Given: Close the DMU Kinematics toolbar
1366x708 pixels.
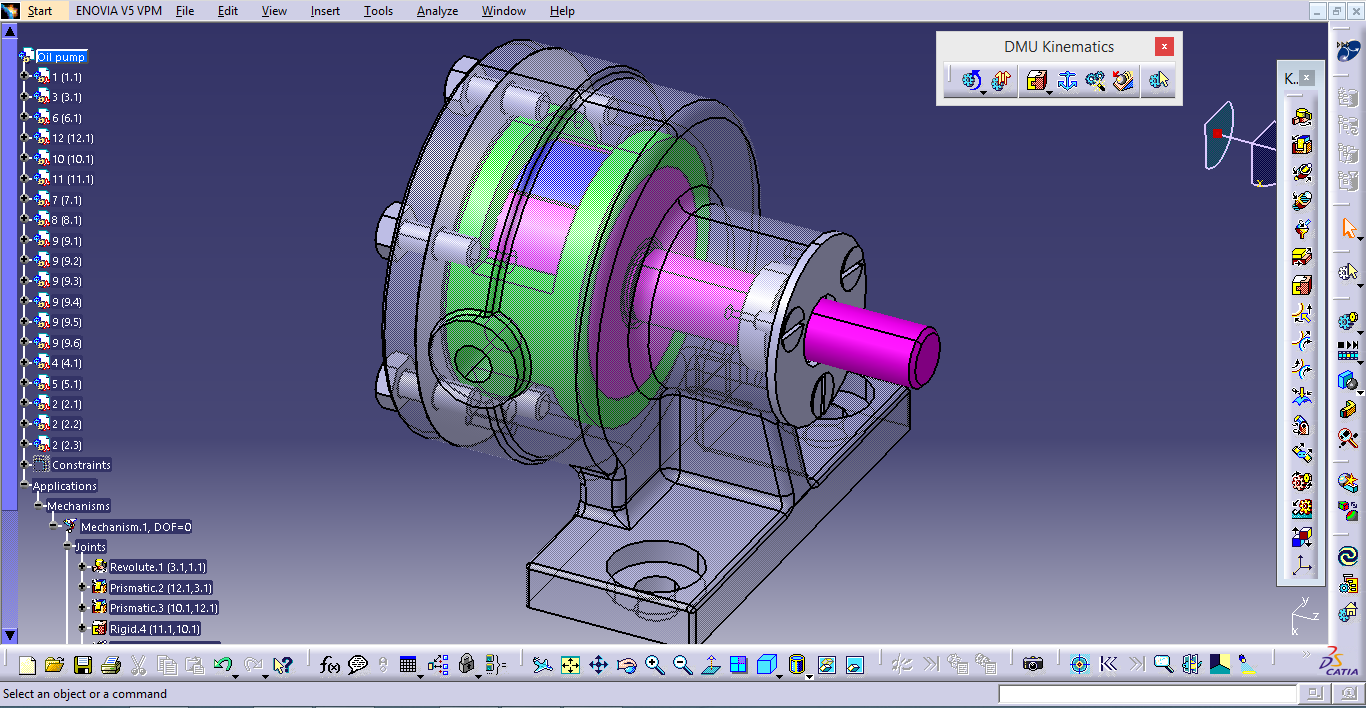Looking at the screenshot, I should pos(1163,47).
